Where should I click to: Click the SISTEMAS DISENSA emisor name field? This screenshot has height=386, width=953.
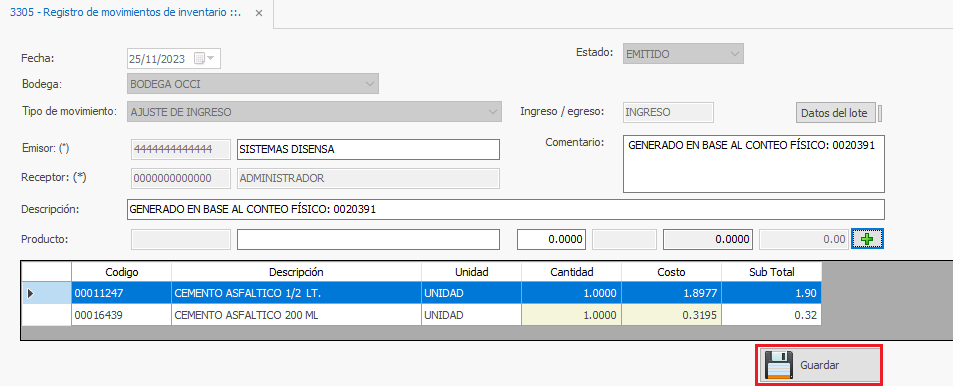(368, 149)
